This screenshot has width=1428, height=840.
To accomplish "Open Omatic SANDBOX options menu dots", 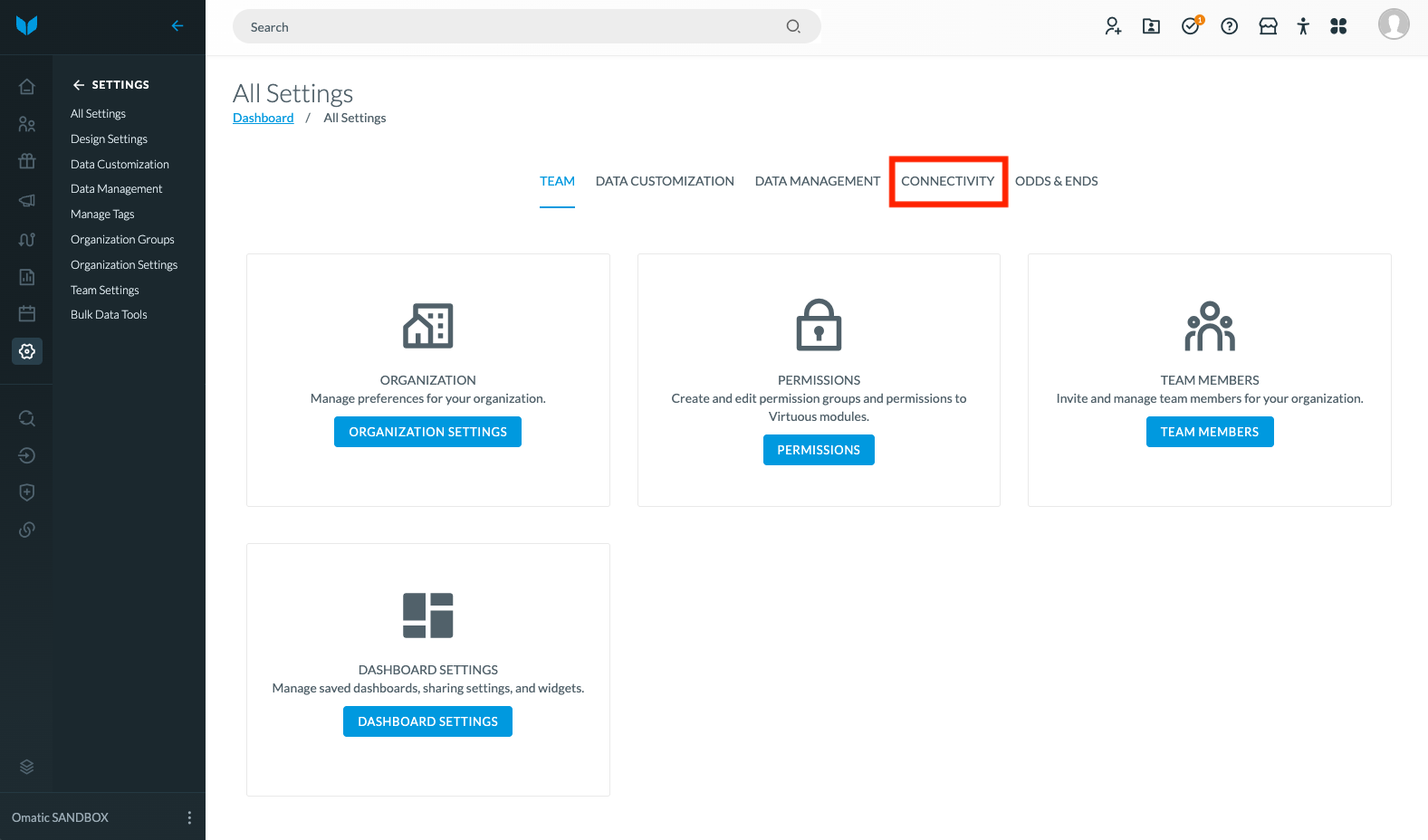I will click(189, 817).
